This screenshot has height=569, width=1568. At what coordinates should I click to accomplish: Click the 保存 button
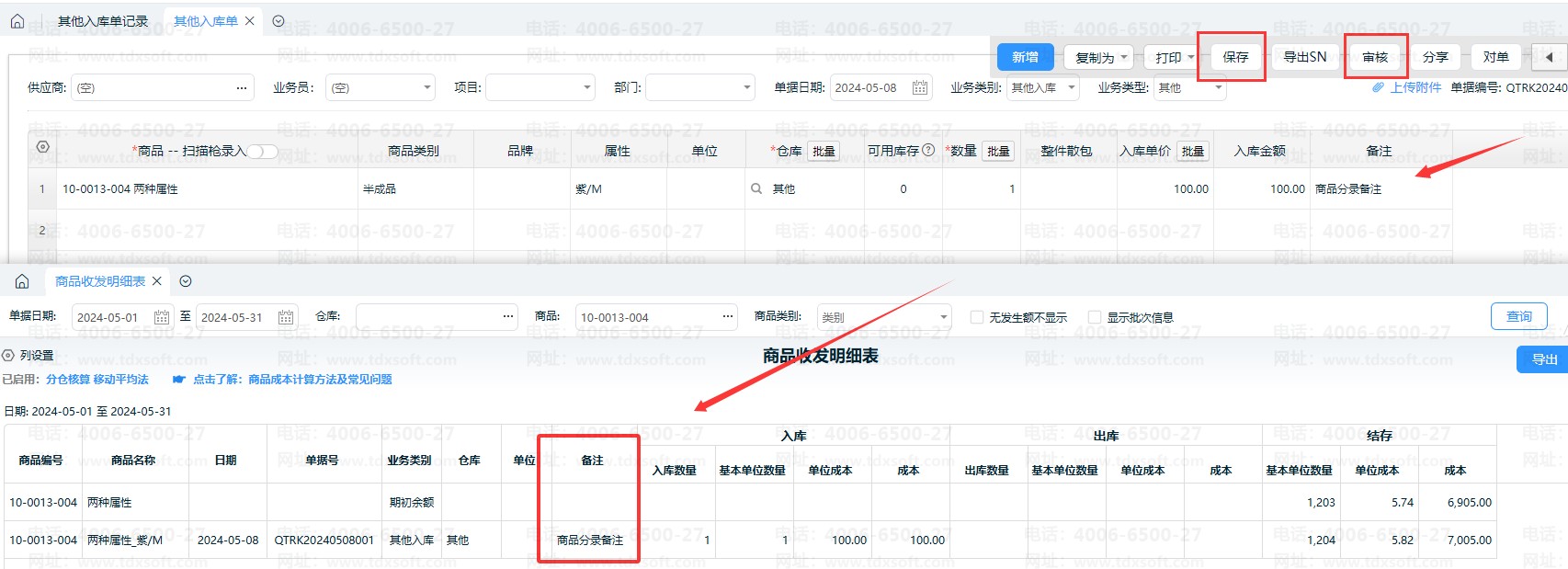pyautogui.click(x=1235, y=57)
